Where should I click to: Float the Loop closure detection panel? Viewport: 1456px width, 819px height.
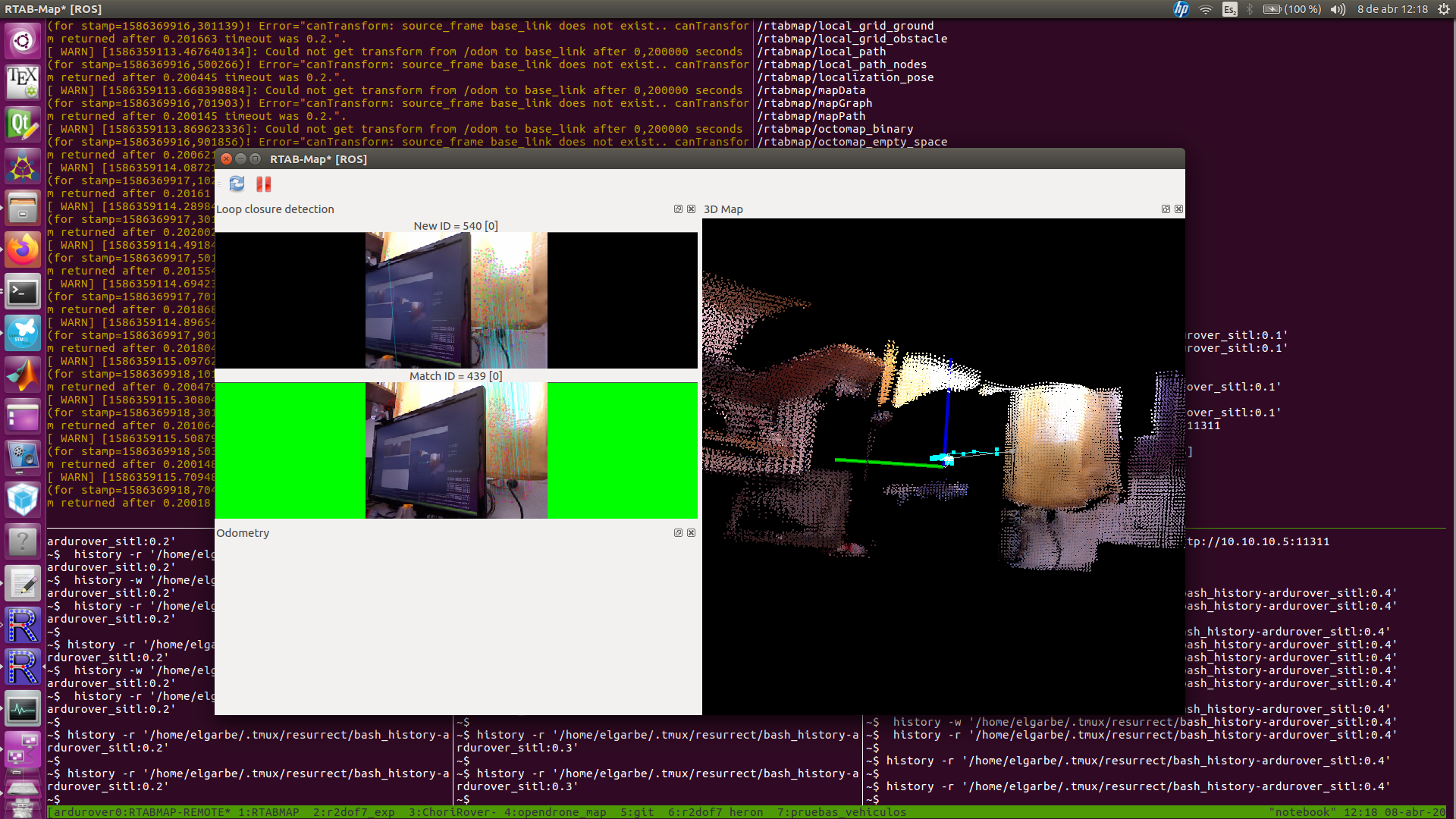click(x=678, y=209)
